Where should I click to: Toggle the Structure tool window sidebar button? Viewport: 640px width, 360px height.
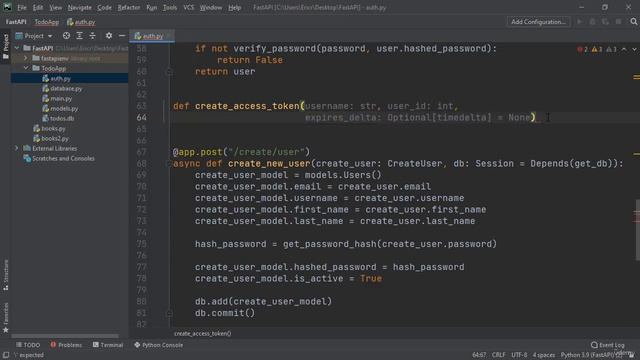[x=6, y=275]
